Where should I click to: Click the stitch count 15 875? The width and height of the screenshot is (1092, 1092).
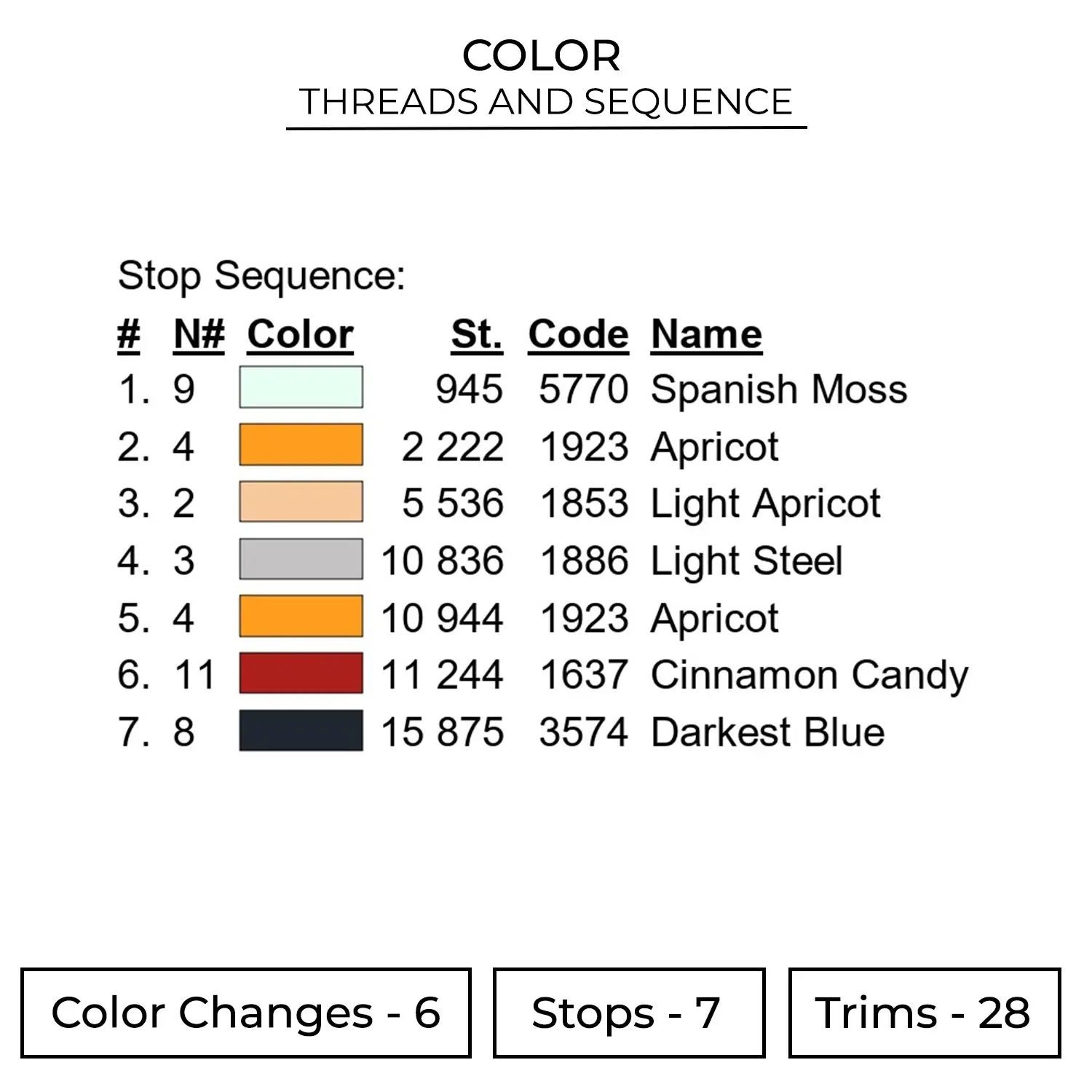[442, 732]
